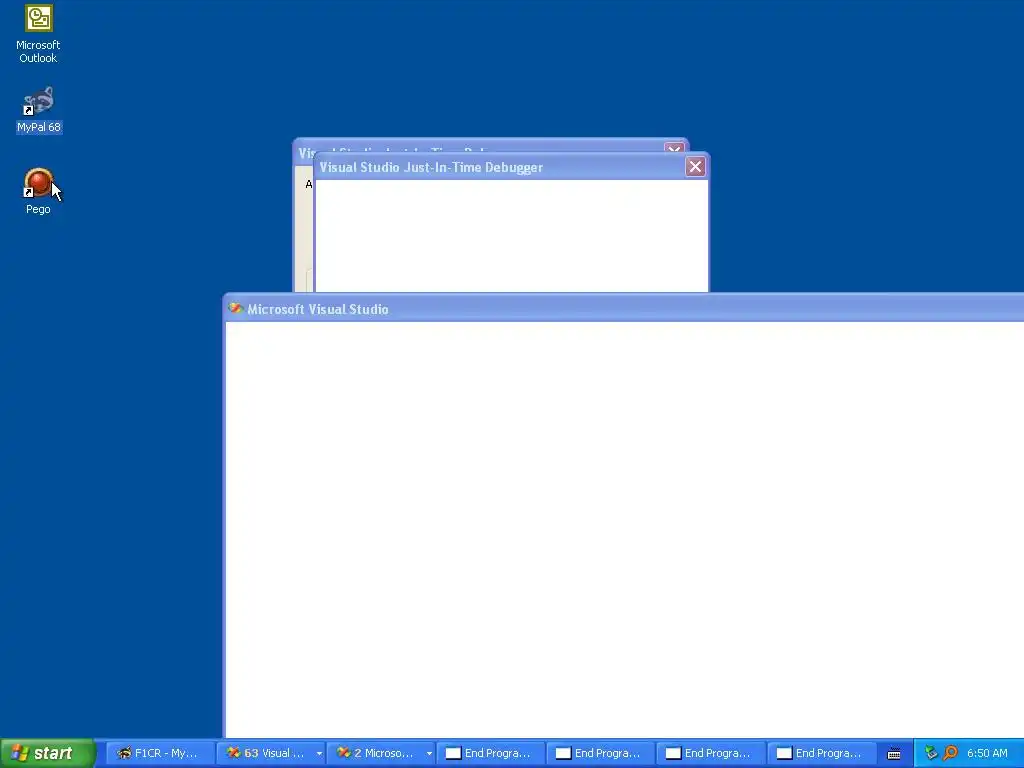The image size is (1024, 768).
Task: Expand the 2 Microso taskbar group arrow
Action: point(429,754)
